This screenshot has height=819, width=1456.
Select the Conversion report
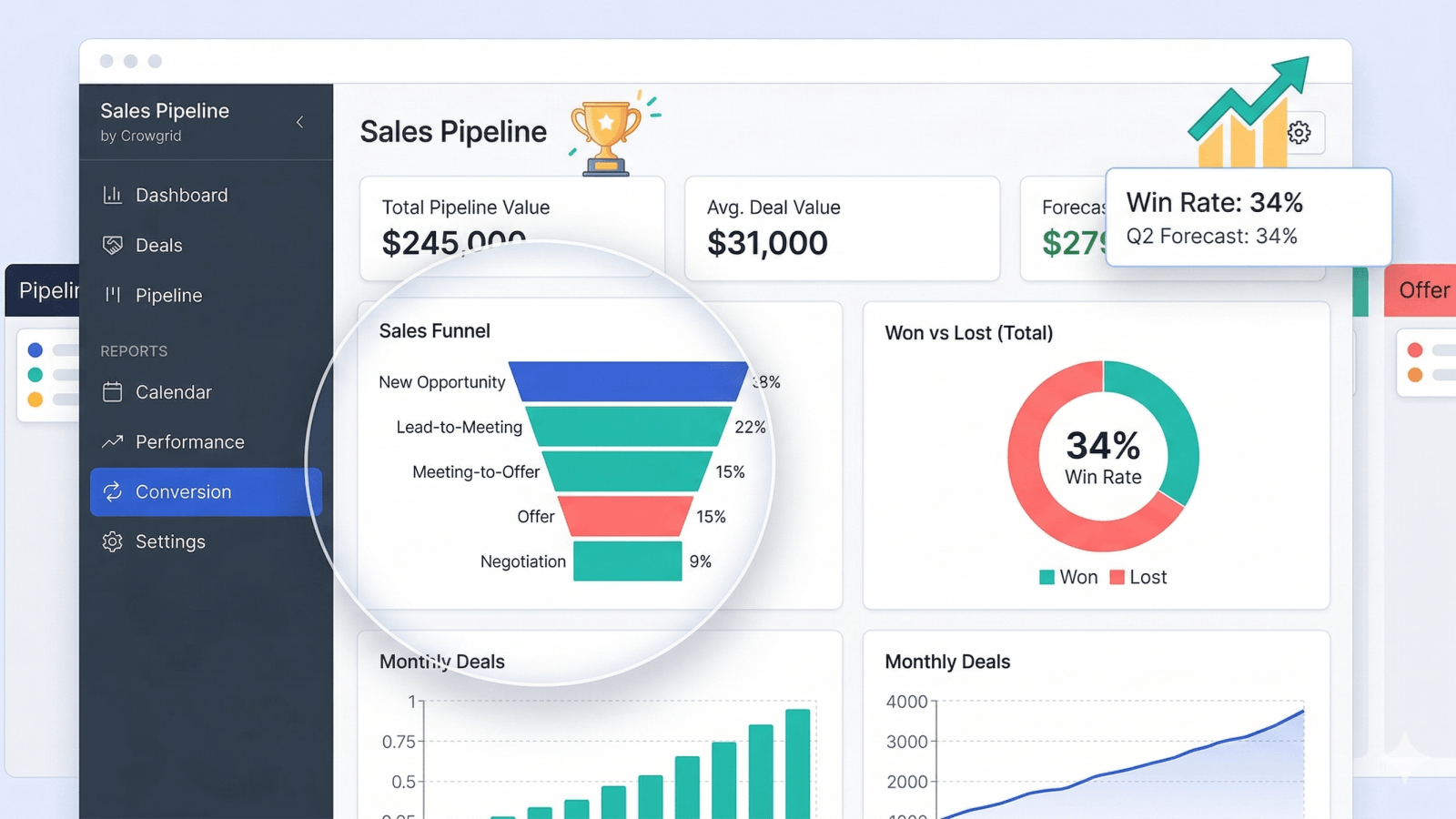point(206,492)
